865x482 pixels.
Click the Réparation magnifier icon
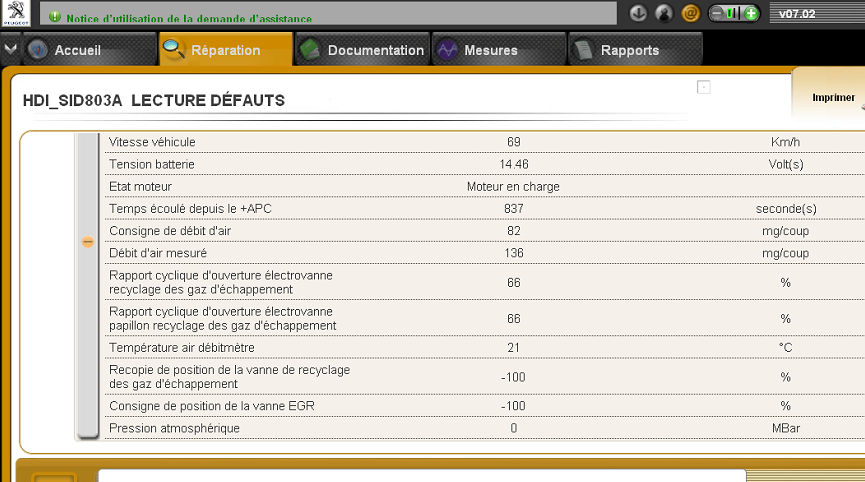click(174, 50)
